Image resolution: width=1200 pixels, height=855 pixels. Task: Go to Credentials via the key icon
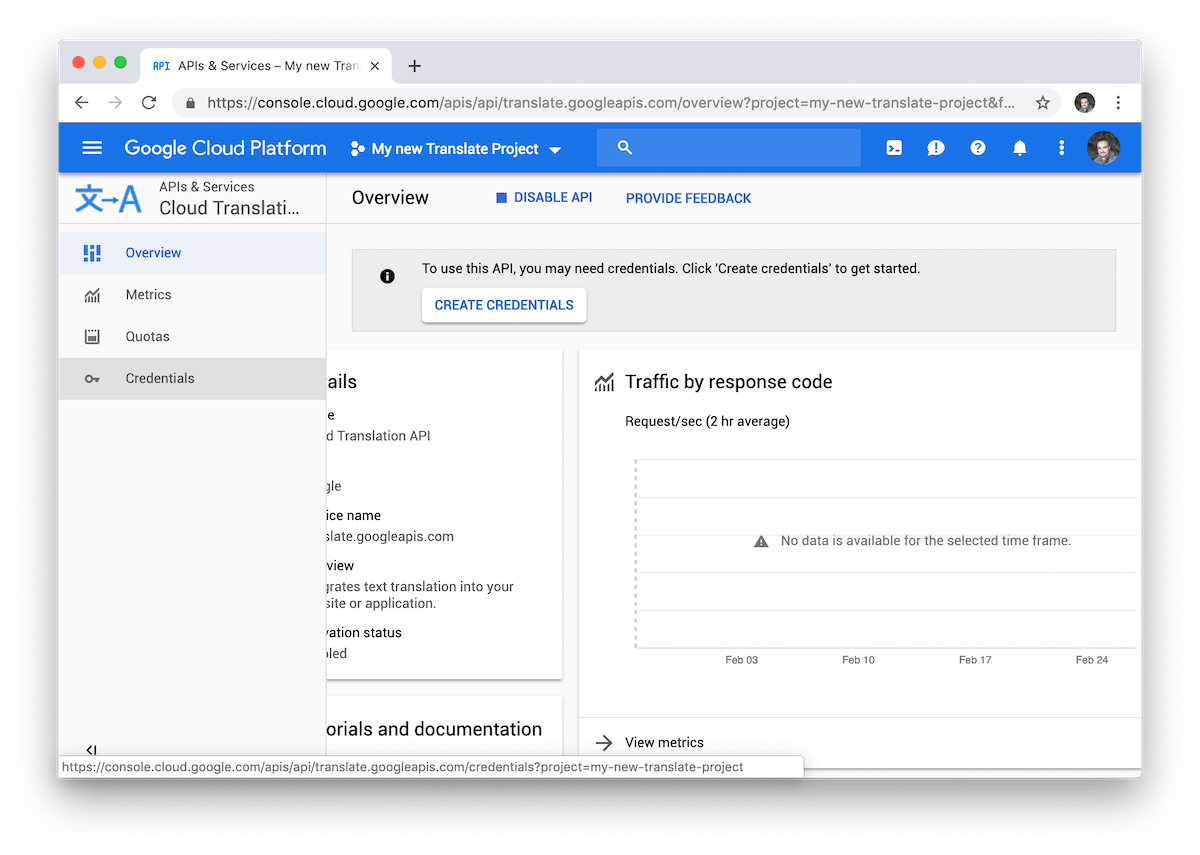click(159, 378)
